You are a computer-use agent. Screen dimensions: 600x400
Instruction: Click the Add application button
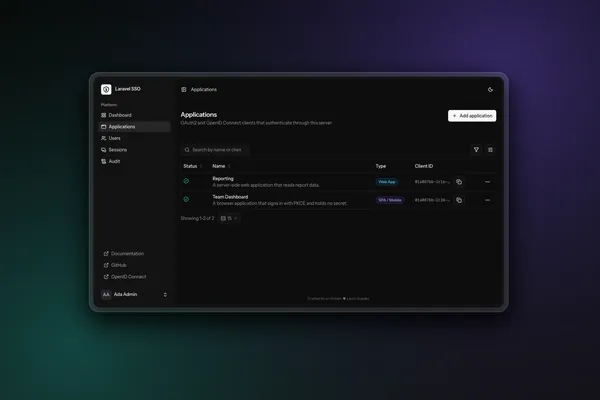(x=472, y=116)
